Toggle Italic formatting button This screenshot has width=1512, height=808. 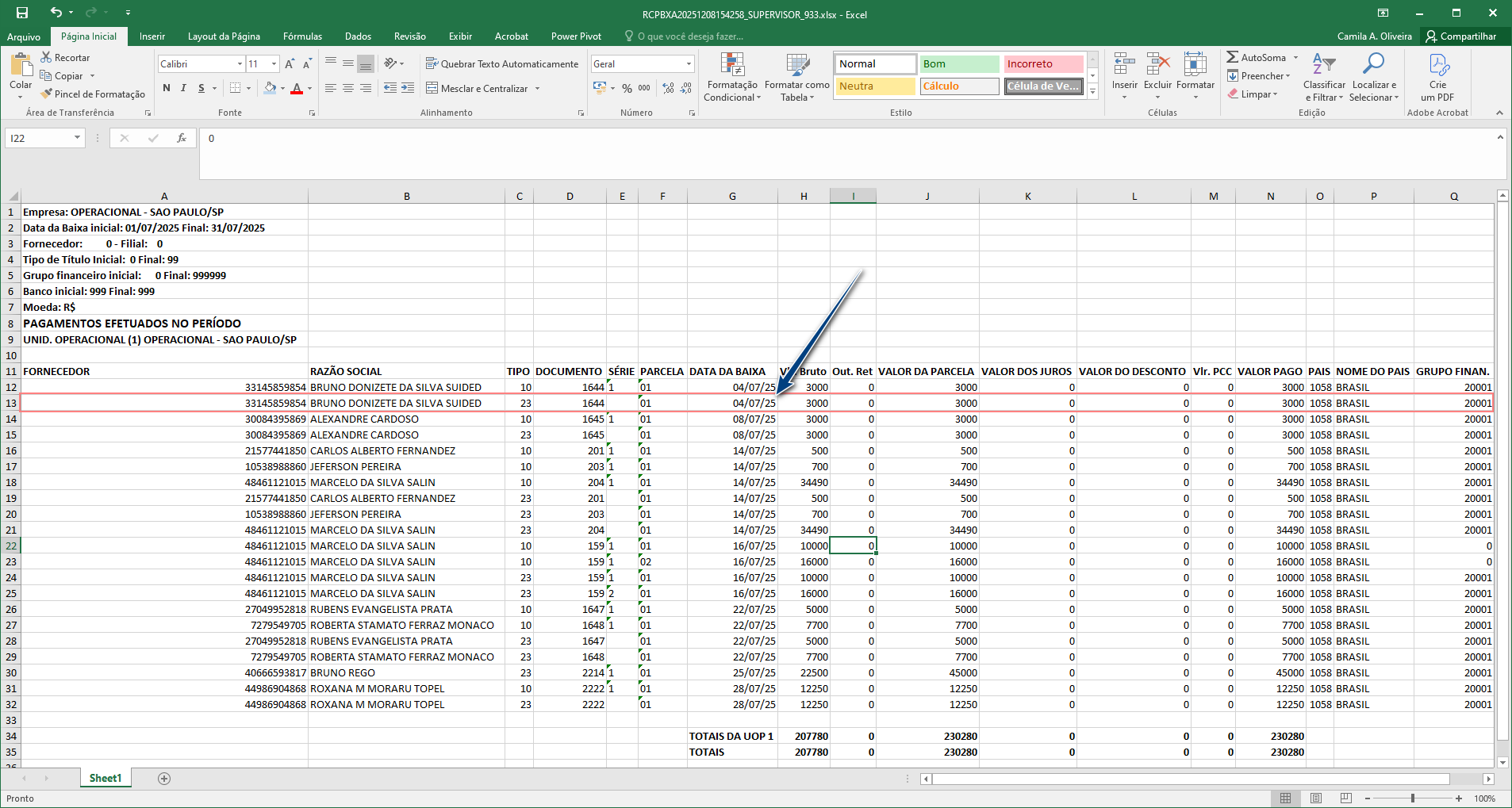click(x=183, y=88)
